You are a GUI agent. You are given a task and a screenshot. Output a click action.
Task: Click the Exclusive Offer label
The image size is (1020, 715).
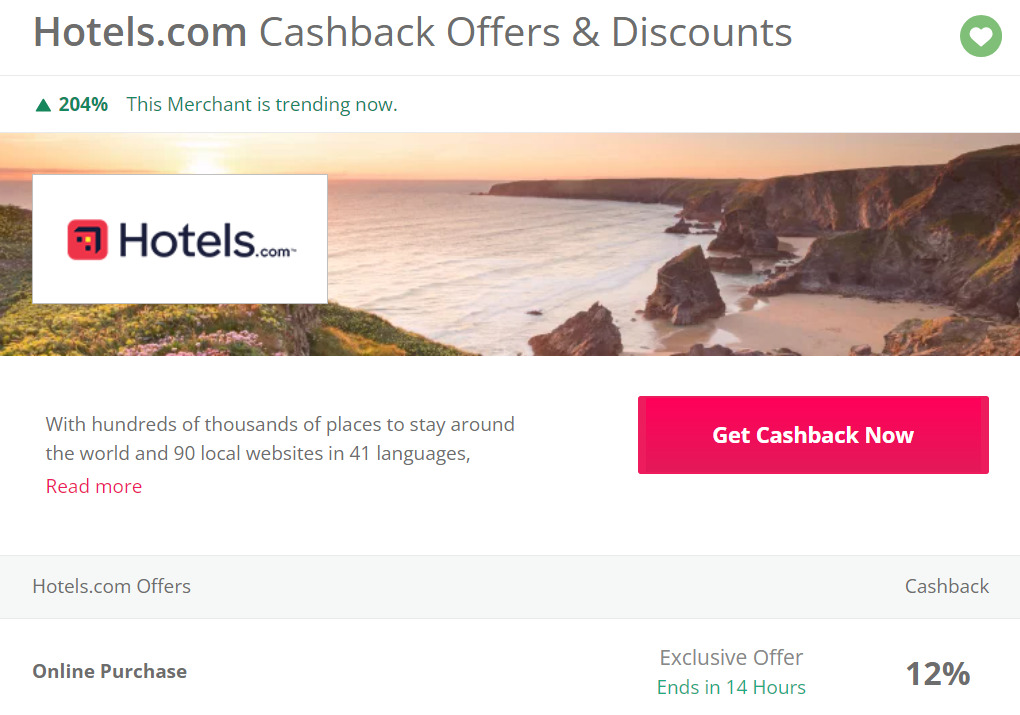click(731, 657)
